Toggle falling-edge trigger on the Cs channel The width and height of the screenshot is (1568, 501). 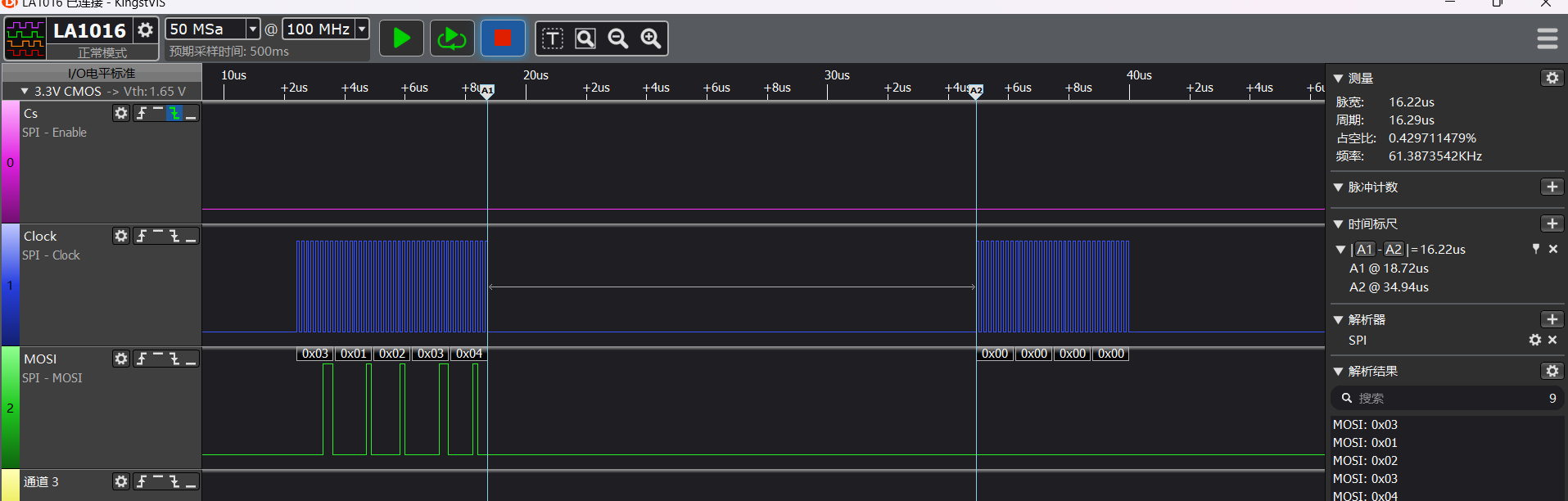[174, 113]
